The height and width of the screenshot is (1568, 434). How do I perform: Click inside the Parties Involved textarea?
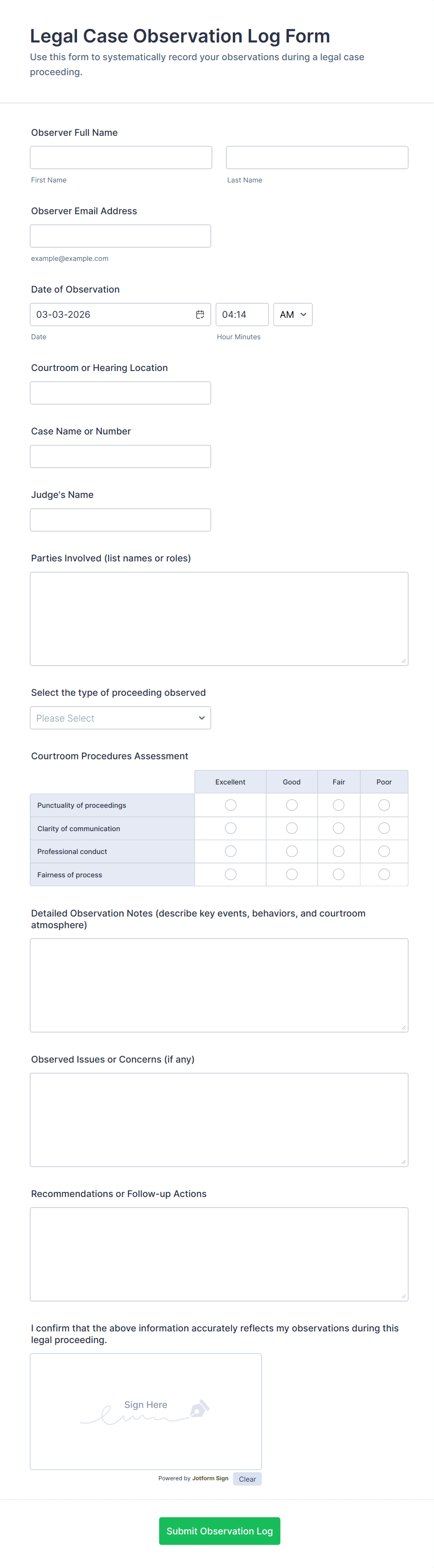pos(219,618)
